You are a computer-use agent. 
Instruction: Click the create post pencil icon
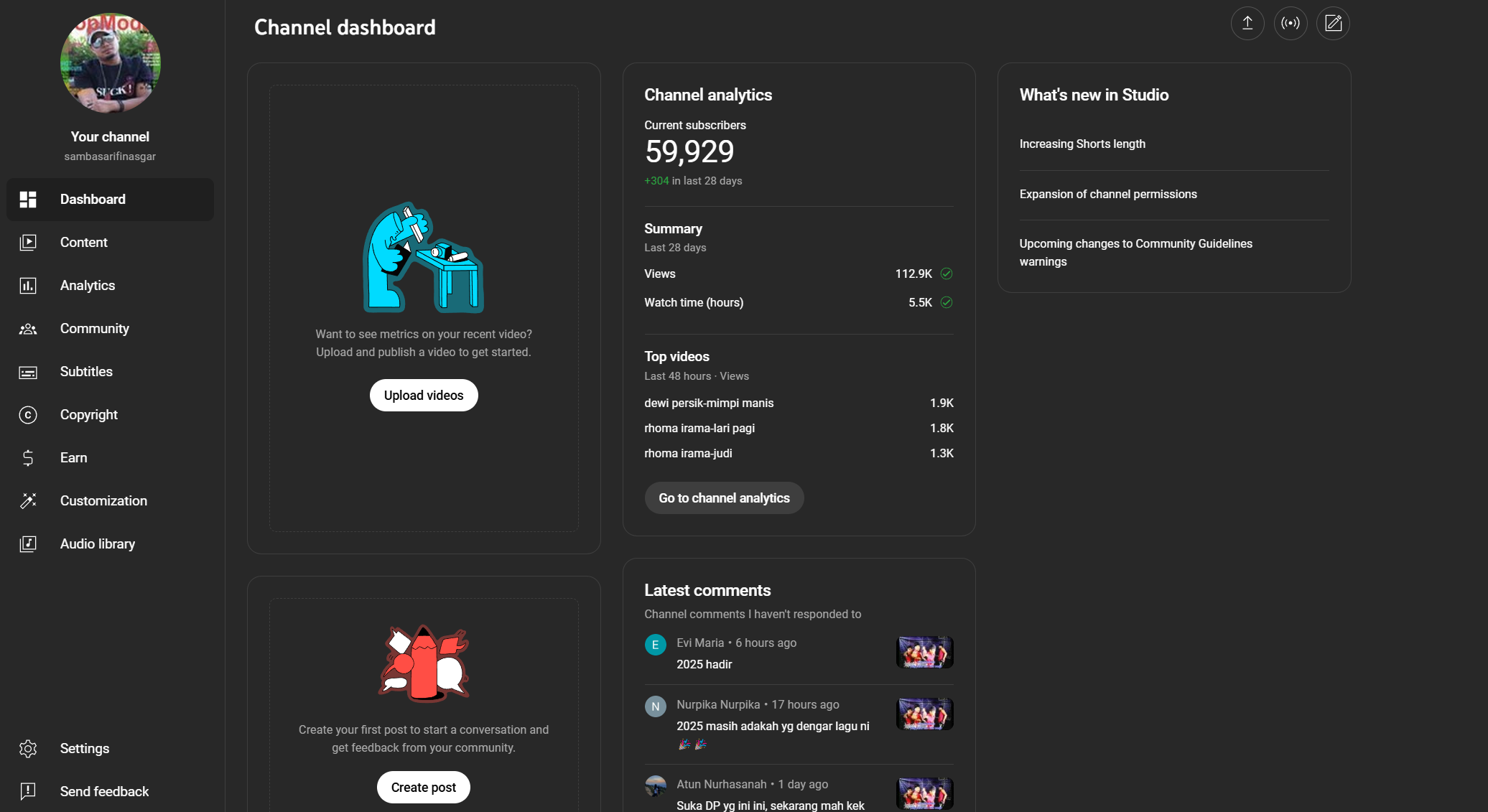pos(1333,24)
